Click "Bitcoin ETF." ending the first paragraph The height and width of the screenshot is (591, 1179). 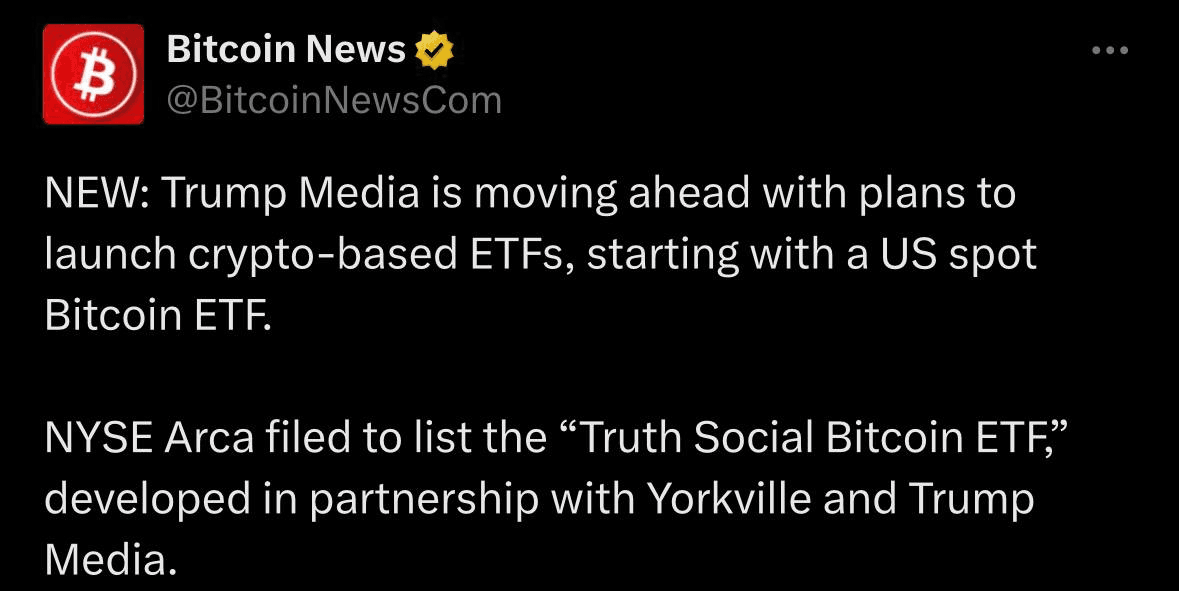(158, 317)
